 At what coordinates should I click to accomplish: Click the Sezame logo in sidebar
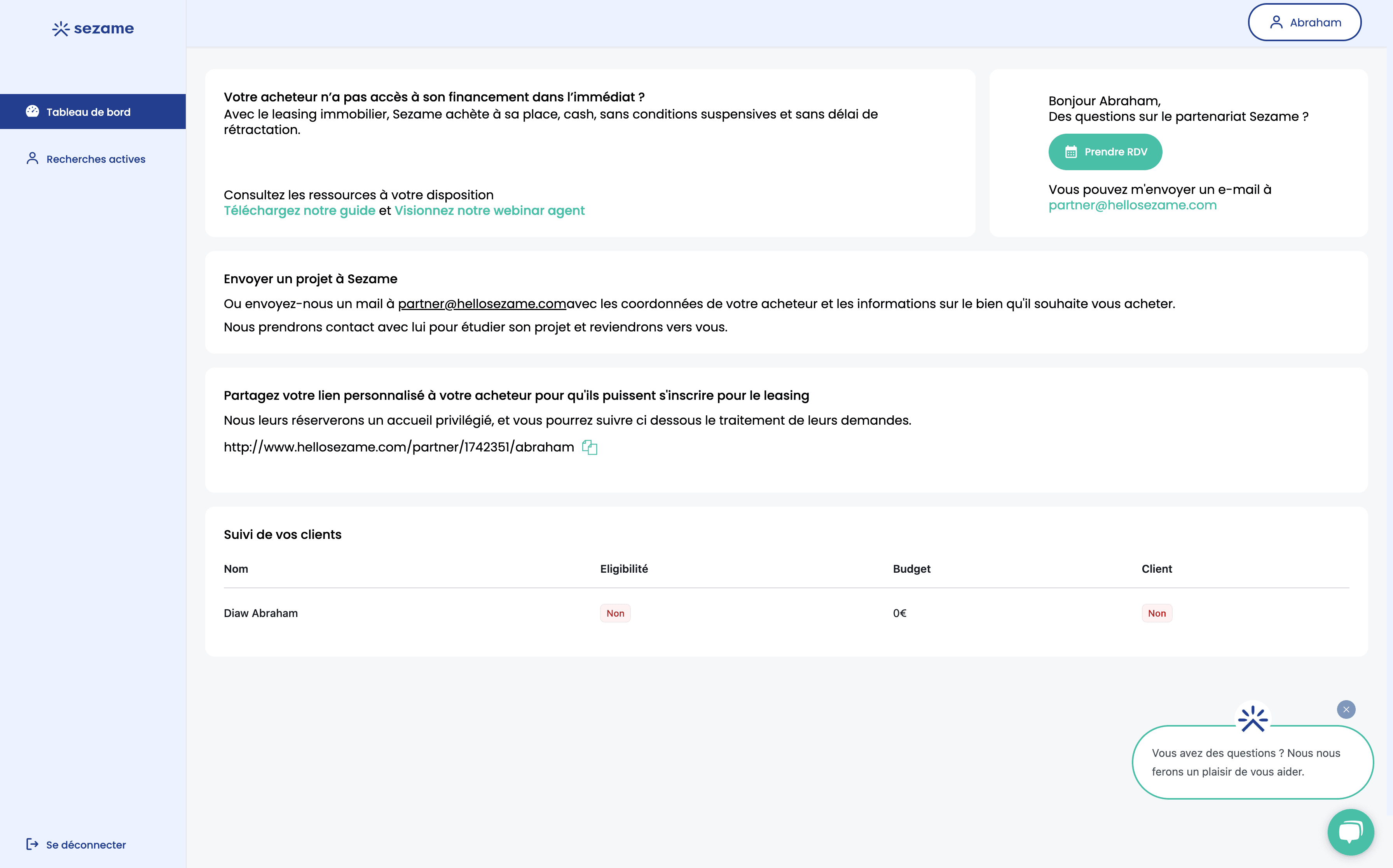point(92,28)
